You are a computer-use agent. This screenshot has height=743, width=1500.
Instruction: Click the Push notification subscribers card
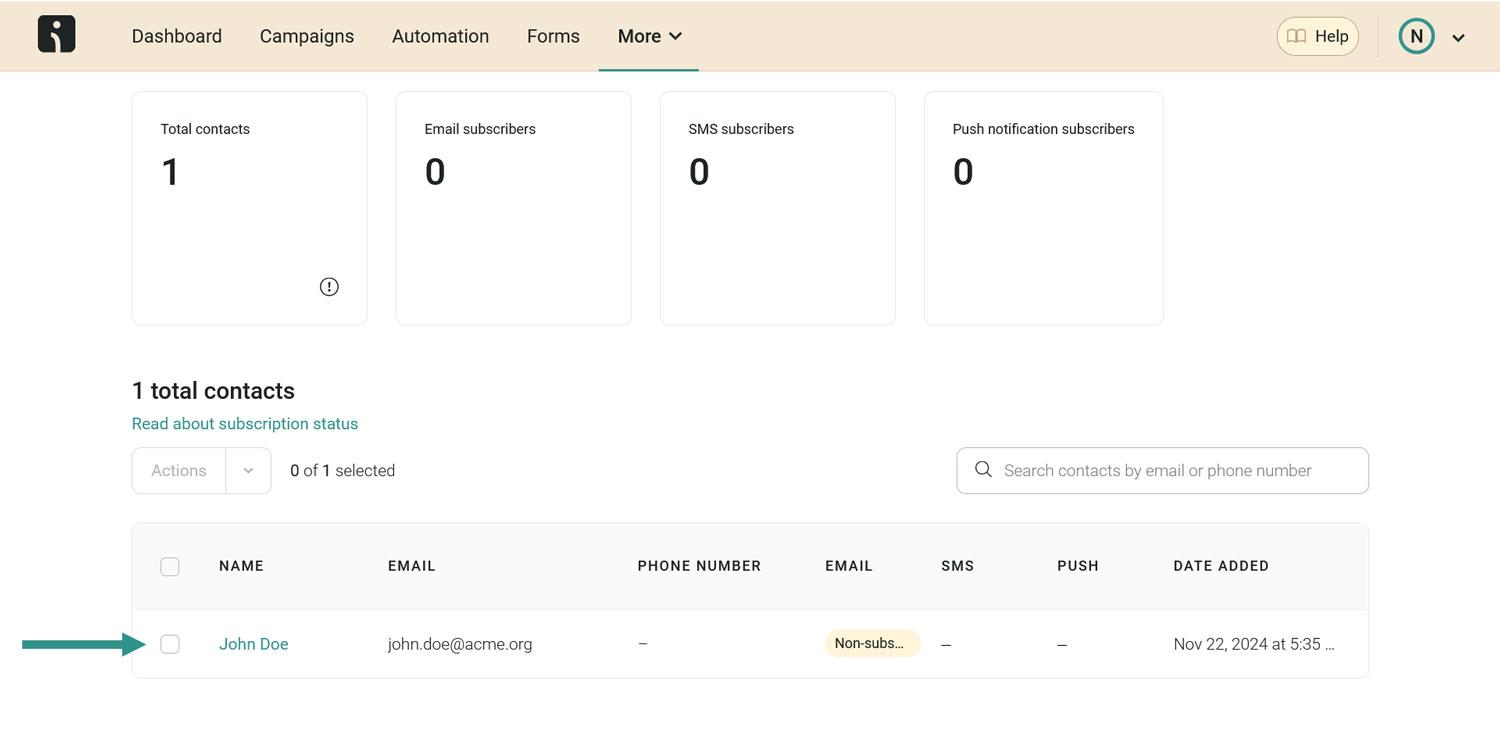pos(1043,208)
